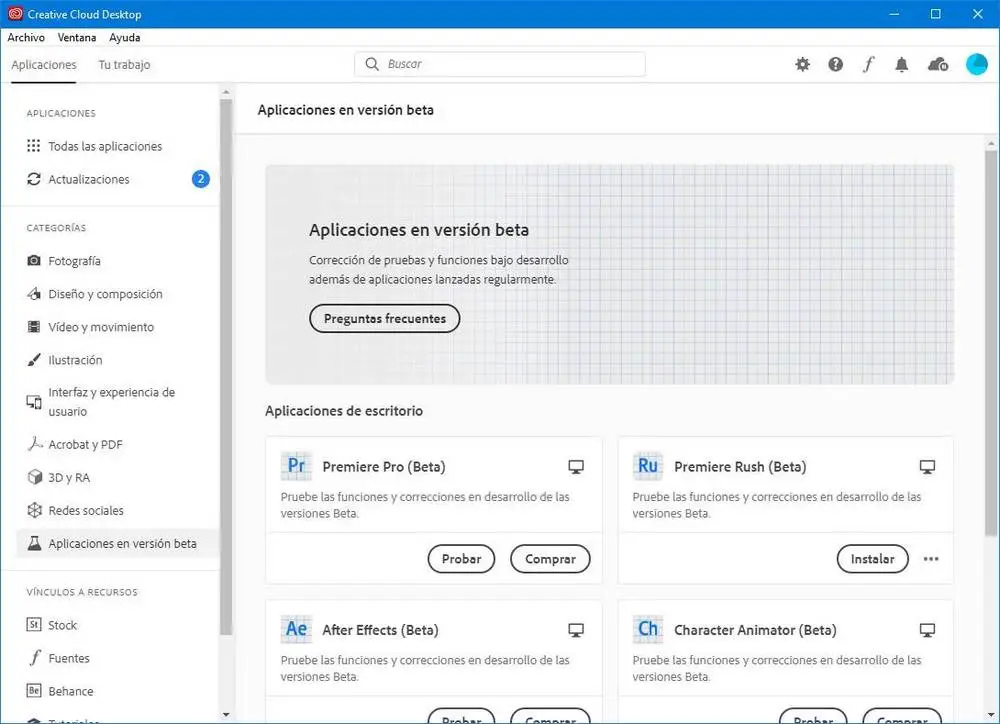Focus the Buscar search field
The width and height of the screenshot is (1000, 724).
tap(500, 64)
